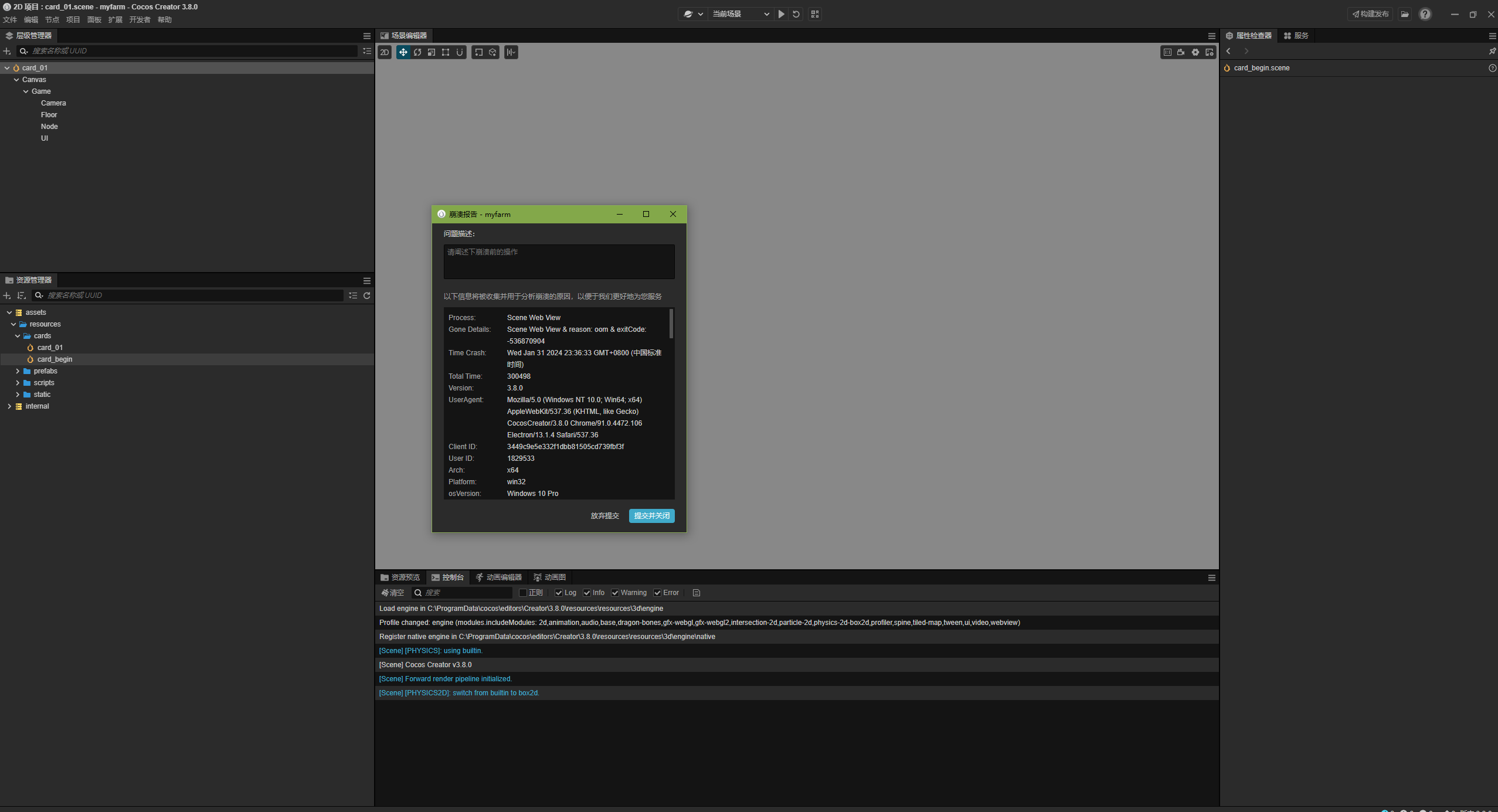Enable the 正则 regex checkbox
This screenshot has width=1498, height=812.
[x=523, y=593]
